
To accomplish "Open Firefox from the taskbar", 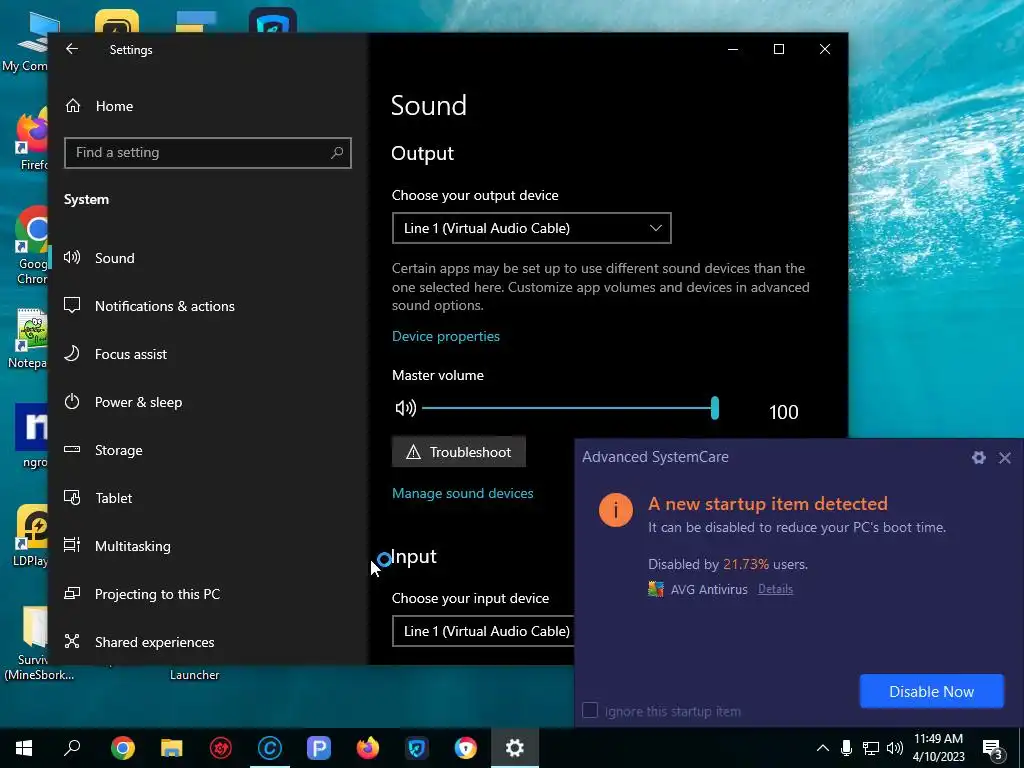I will pos(368,748).
